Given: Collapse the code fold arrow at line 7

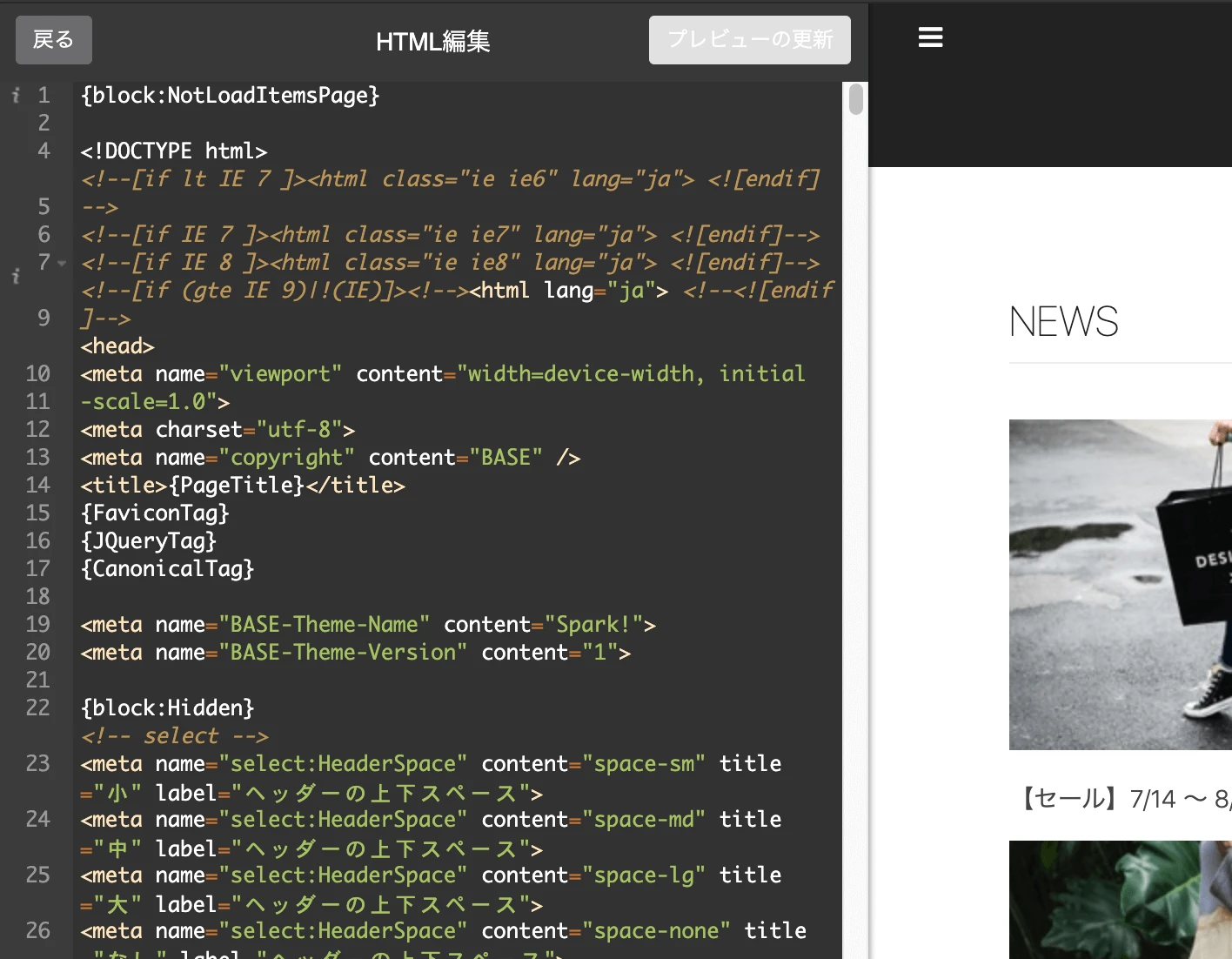Looking at the screenshot, I should (x=61, y=262).
